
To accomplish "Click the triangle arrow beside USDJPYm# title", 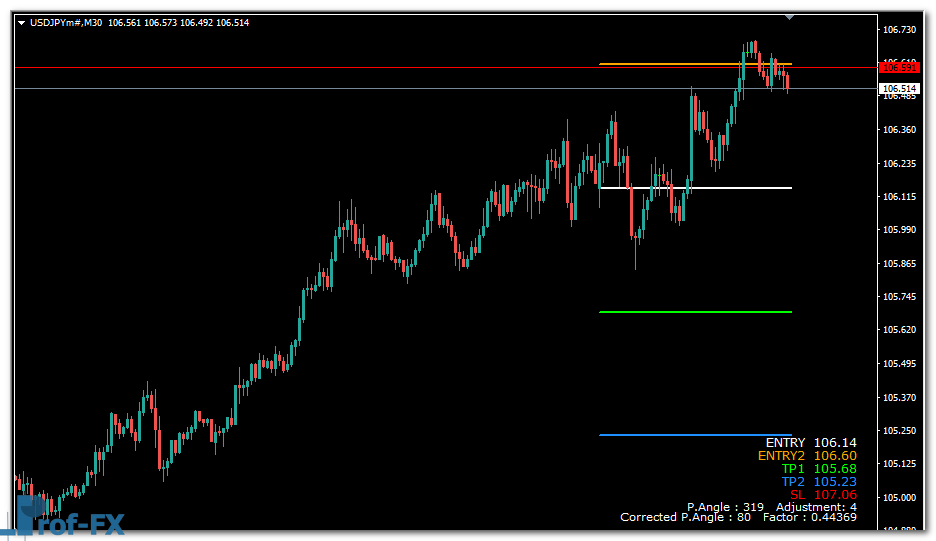I will click(x=21, y=22).
